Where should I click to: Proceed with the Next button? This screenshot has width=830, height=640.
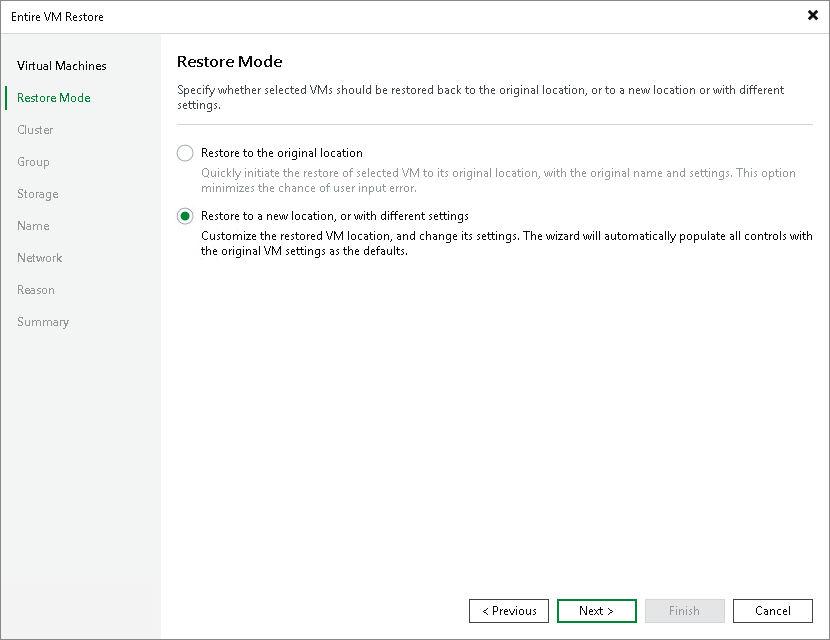597,611
